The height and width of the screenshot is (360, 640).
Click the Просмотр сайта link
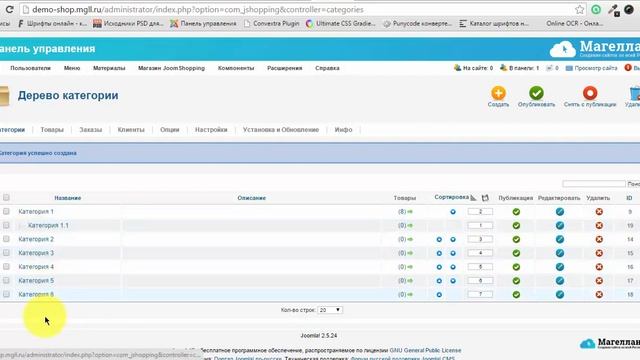click(x=596, y=68)
